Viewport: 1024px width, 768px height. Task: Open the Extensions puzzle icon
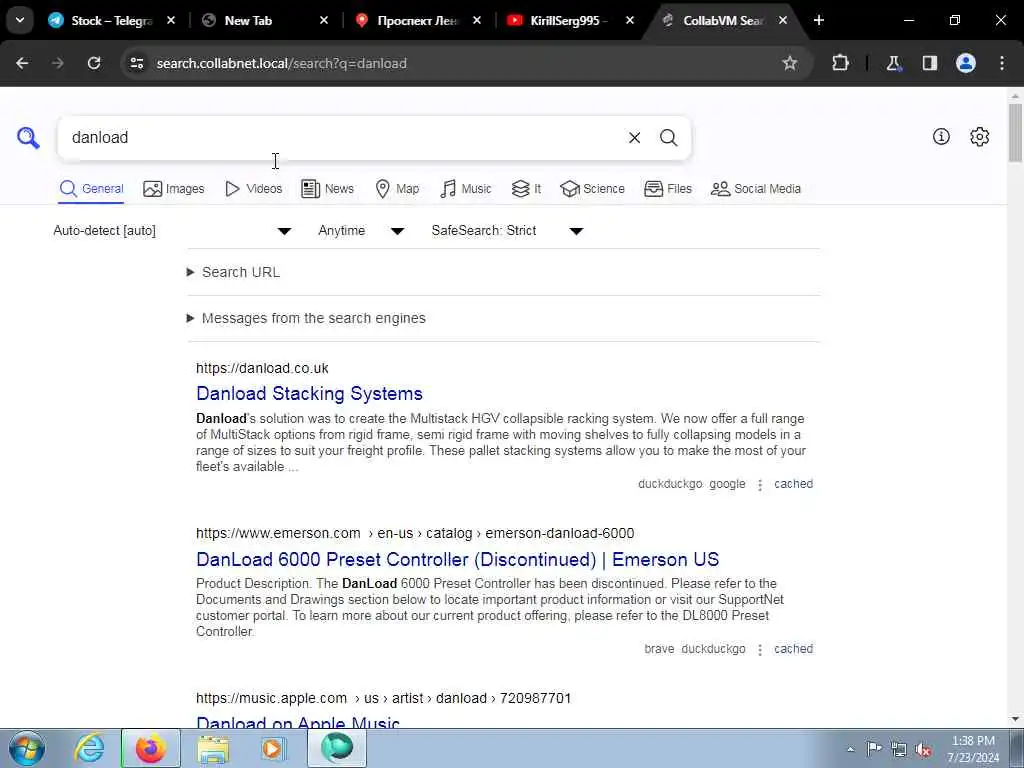(840, 63)
